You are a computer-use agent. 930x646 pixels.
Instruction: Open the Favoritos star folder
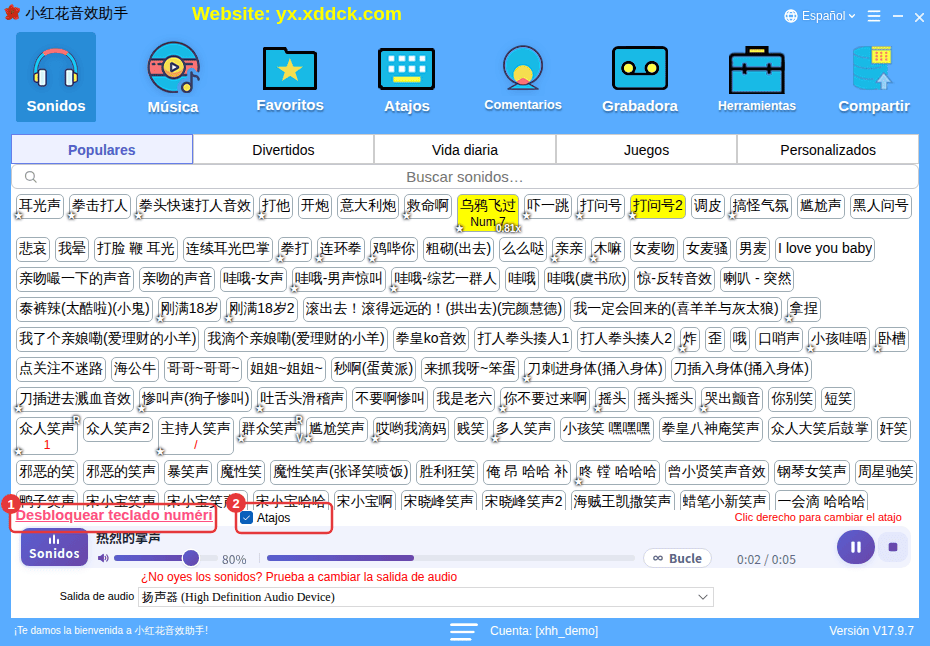290,77
